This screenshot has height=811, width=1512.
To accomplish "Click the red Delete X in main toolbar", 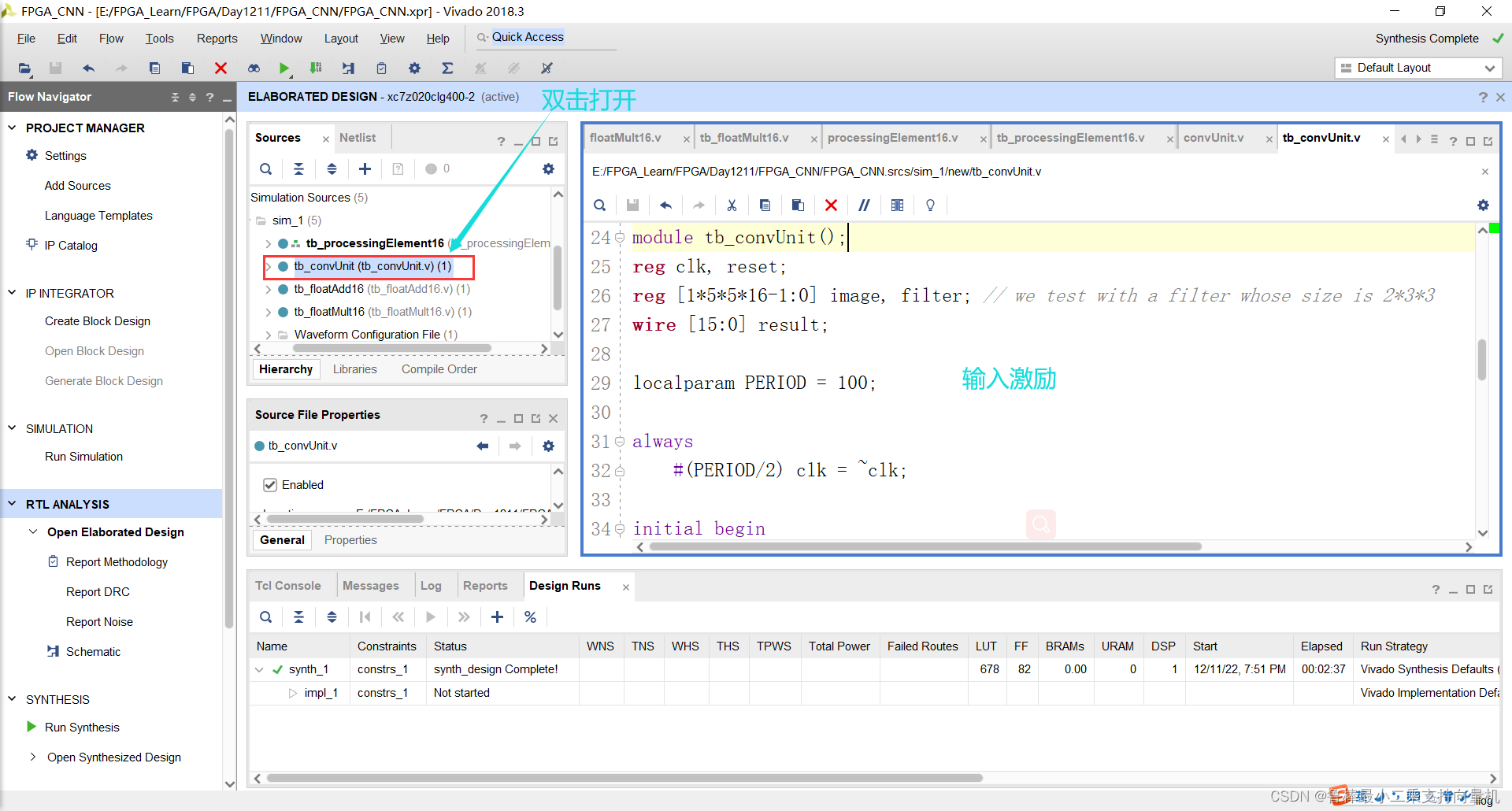I will [x=220, y=69].
